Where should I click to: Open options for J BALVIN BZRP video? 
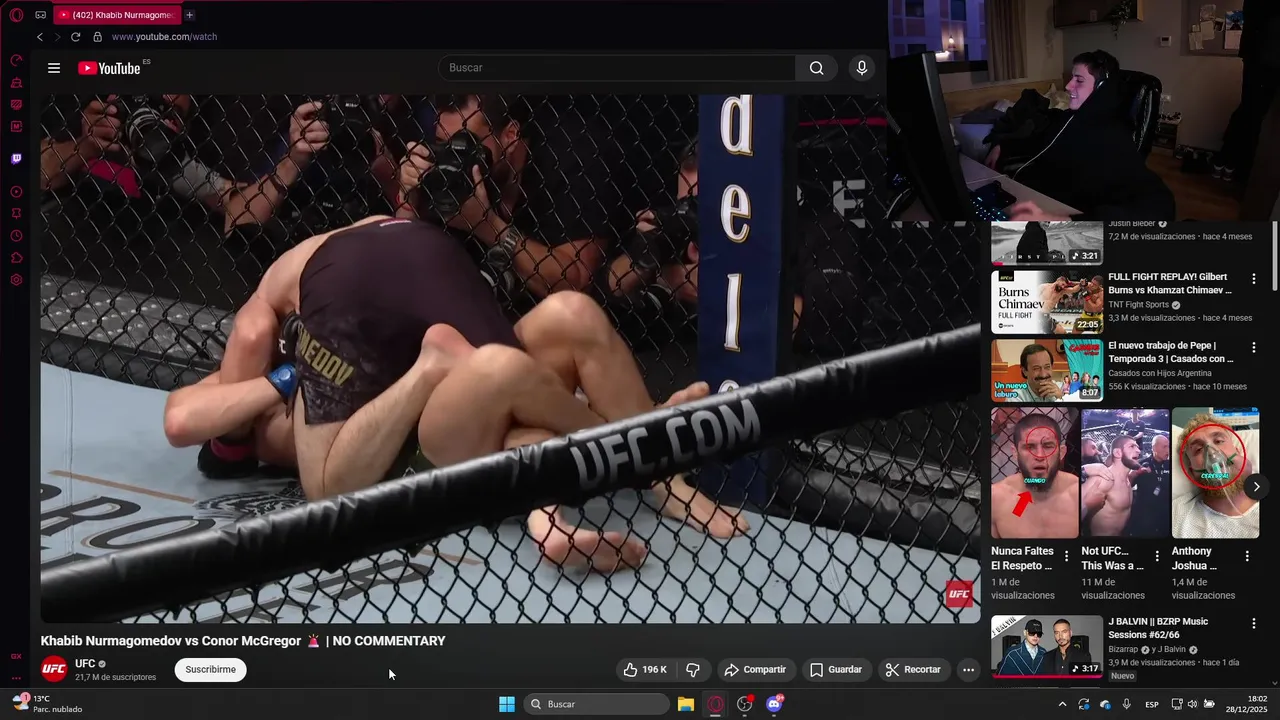(x=1254, y=624)
